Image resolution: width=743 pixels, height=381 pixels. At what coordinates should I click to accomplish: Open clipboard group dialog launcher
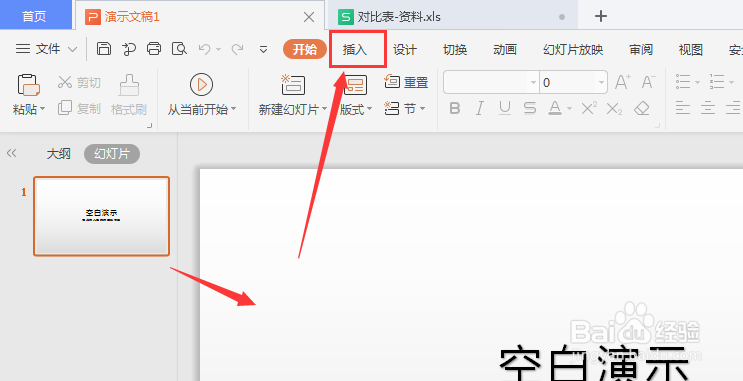pos(150,126)
